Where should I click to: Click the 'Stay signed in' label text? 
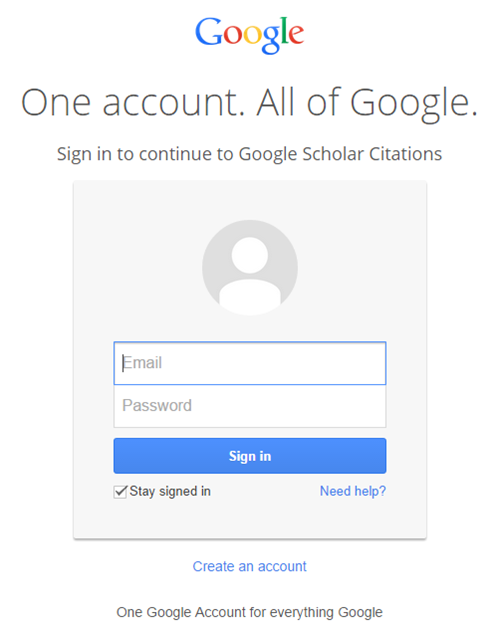coord(170,491)
